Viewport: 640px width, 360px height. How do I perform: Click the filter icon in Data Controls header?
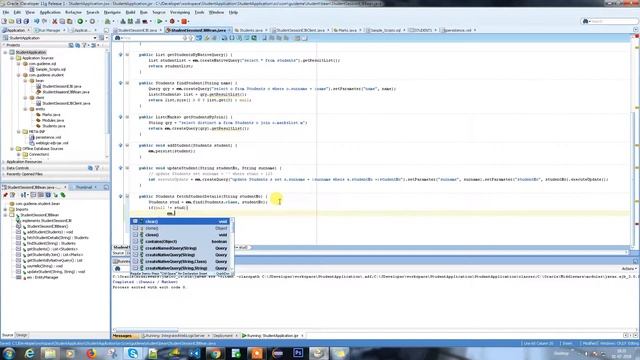97,168
